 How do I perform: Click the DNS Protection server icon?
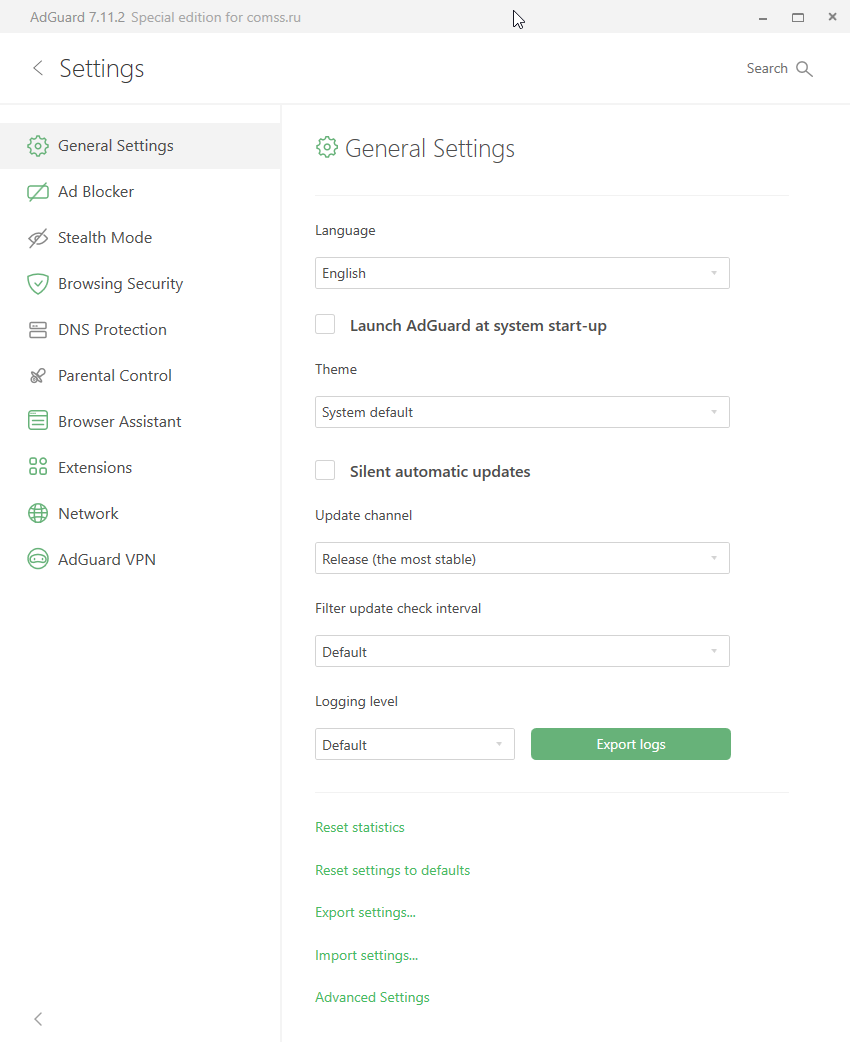(38, 330)
